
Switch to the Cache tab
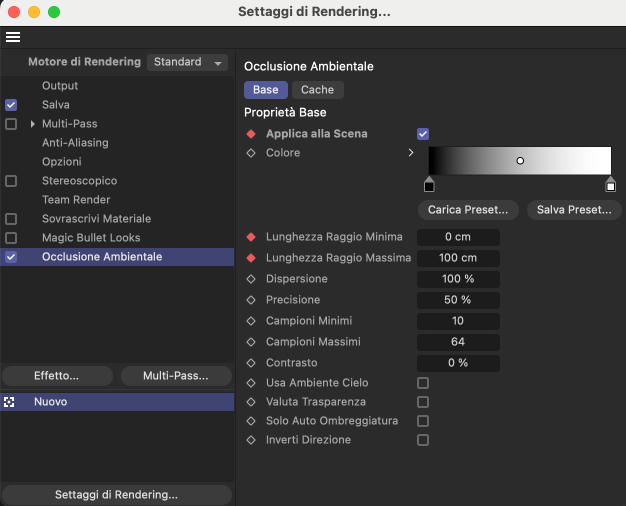tap(317, 90)
